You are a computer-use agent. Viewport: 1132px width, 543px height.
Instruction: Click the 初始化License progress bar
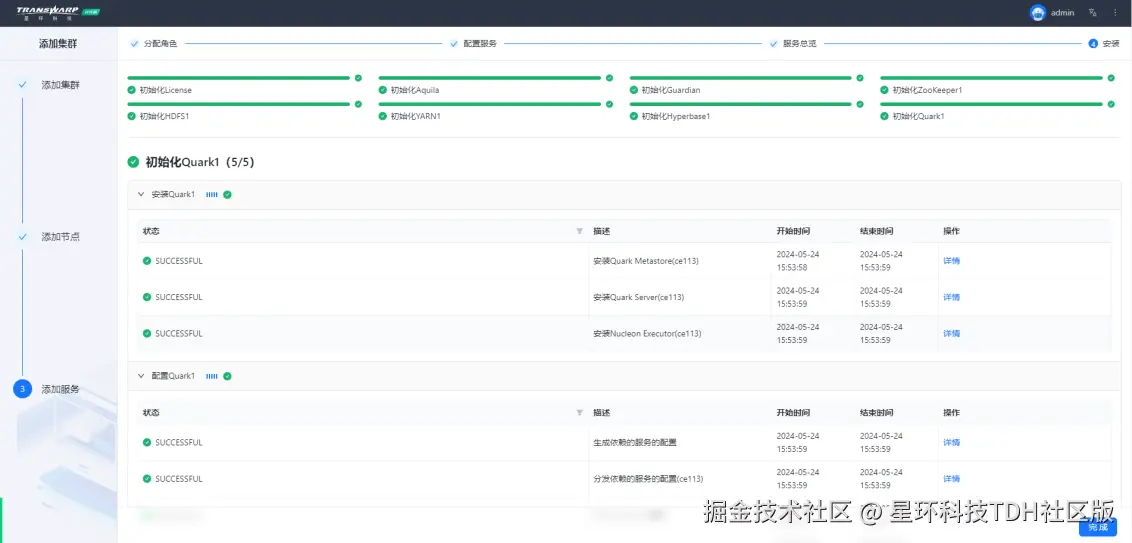click(x=238, y=78)
